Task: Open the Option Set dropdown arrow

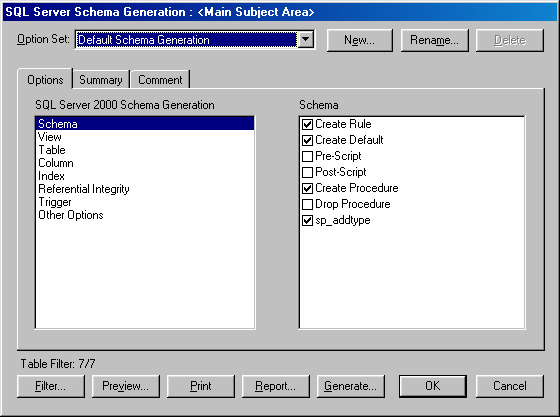Action: tap(306, 39)
